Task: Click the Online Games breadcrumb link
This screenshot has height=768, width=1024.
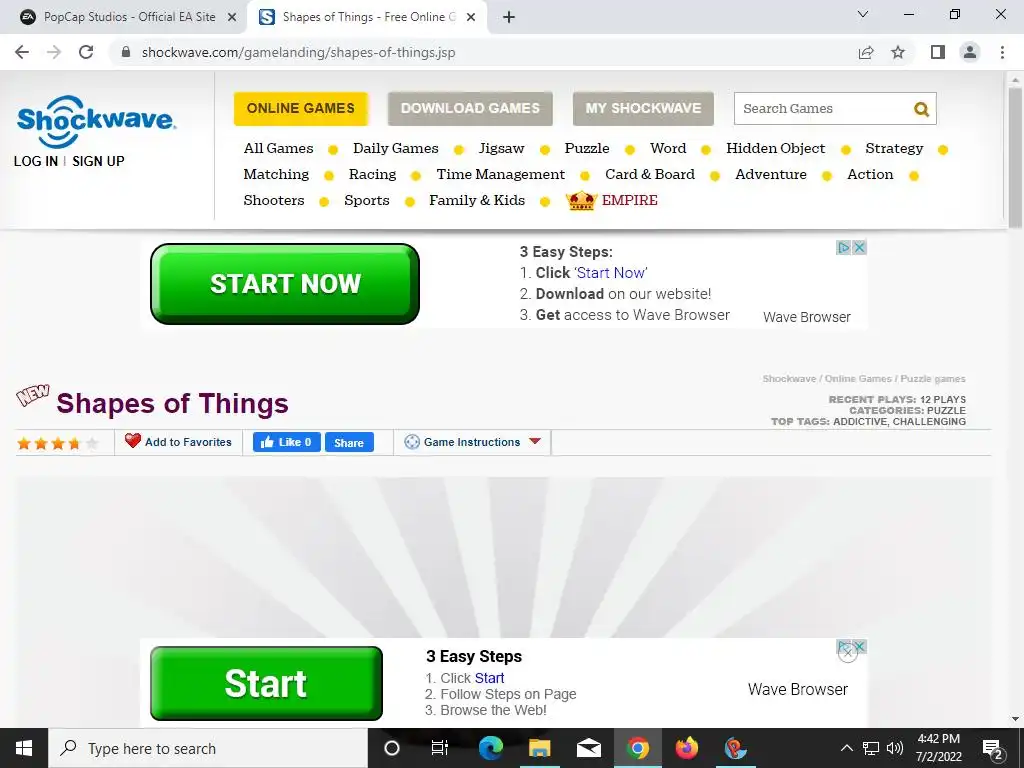Action: pos(857,379)
